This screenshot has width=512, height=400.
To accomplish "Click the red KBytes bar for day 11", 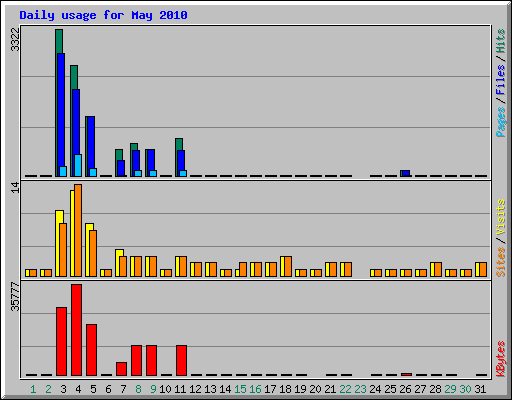I will (181, 361).
